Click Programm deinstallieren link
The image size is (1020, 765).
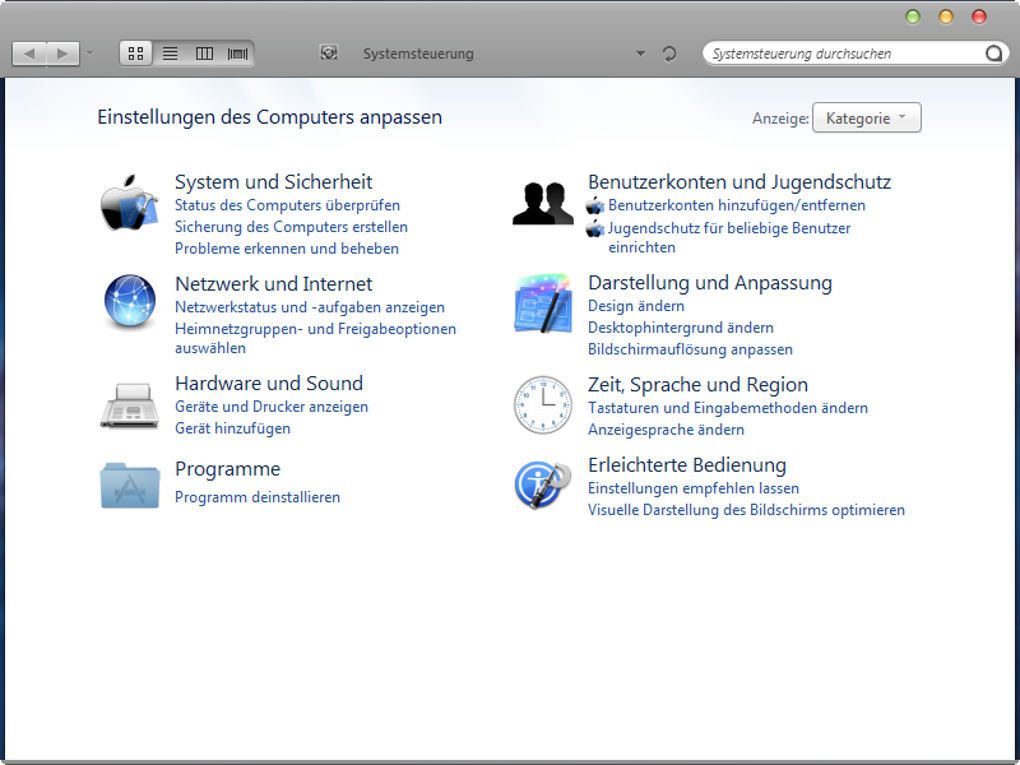258,497
